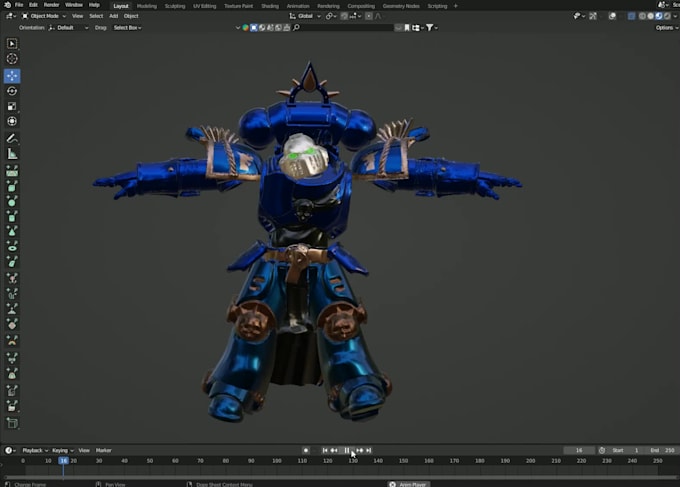Open the Edit menu
Screen dimensions: 680x487
pos(33,5)
